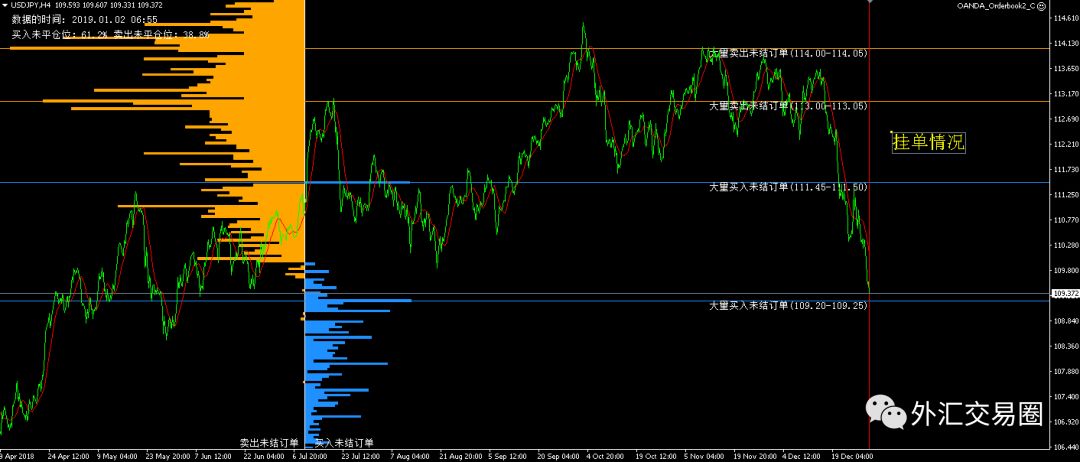Viewport: 1080px width, 462px height.
Task: Click time axis label 23 Jul 12:00
Action: coord(361,456)
